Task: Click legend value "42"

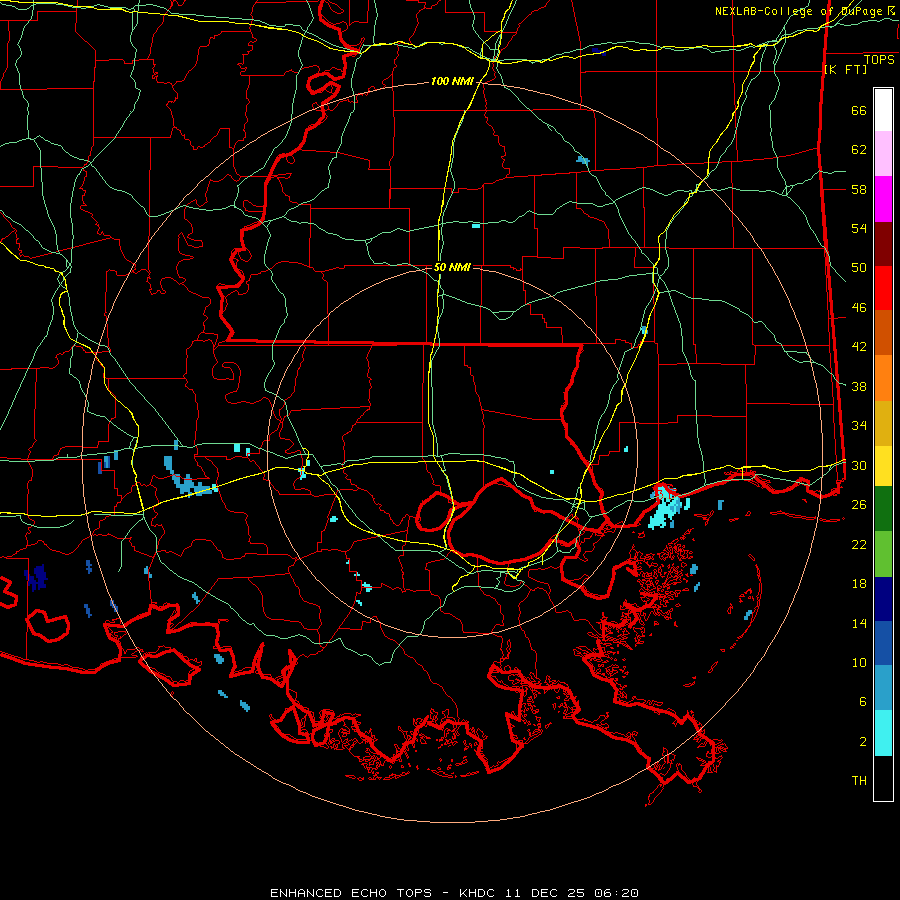Action: (x=859, y=347)
